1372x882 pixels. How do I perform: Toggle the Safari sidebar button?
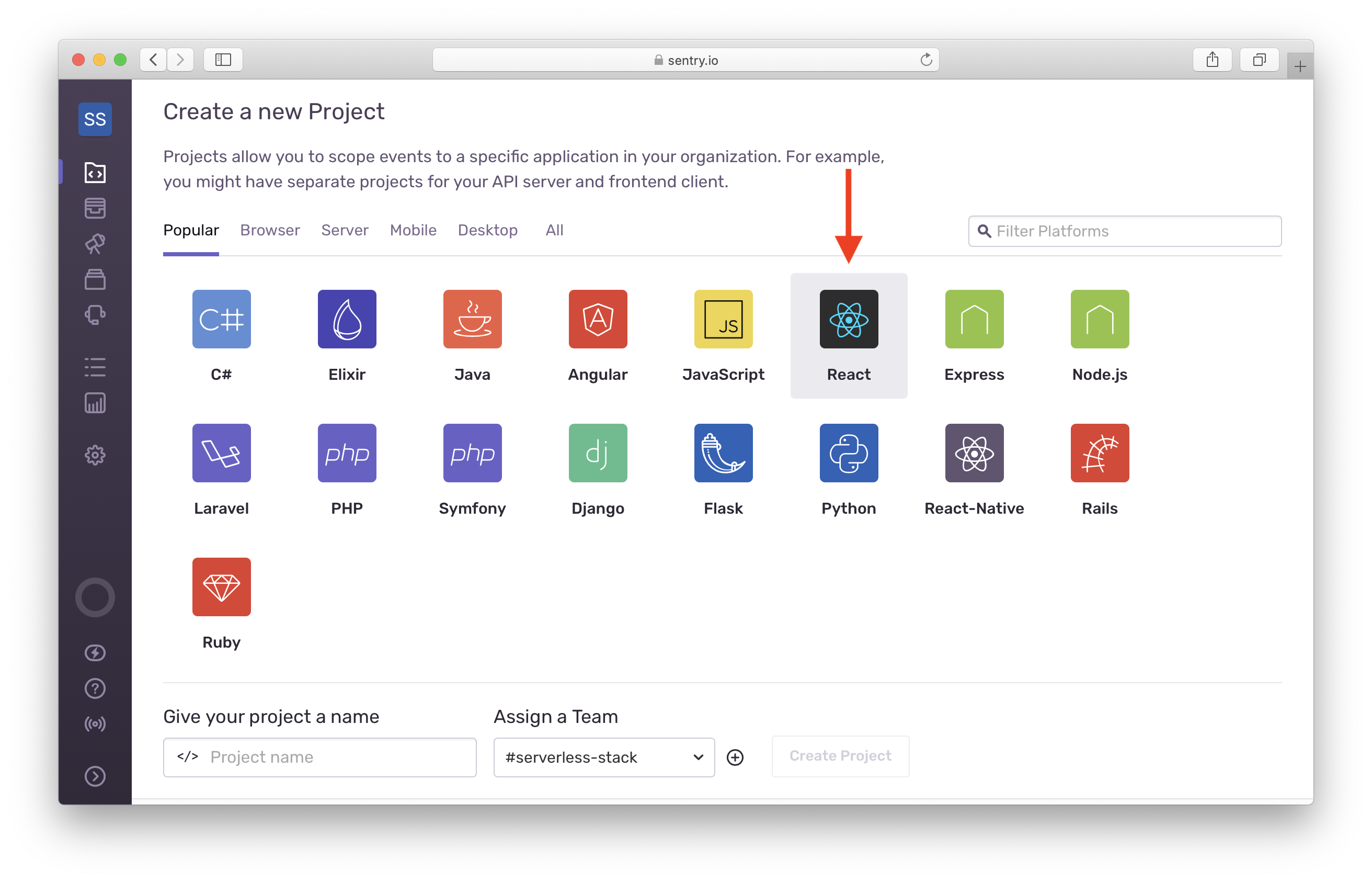coord(223,60)
